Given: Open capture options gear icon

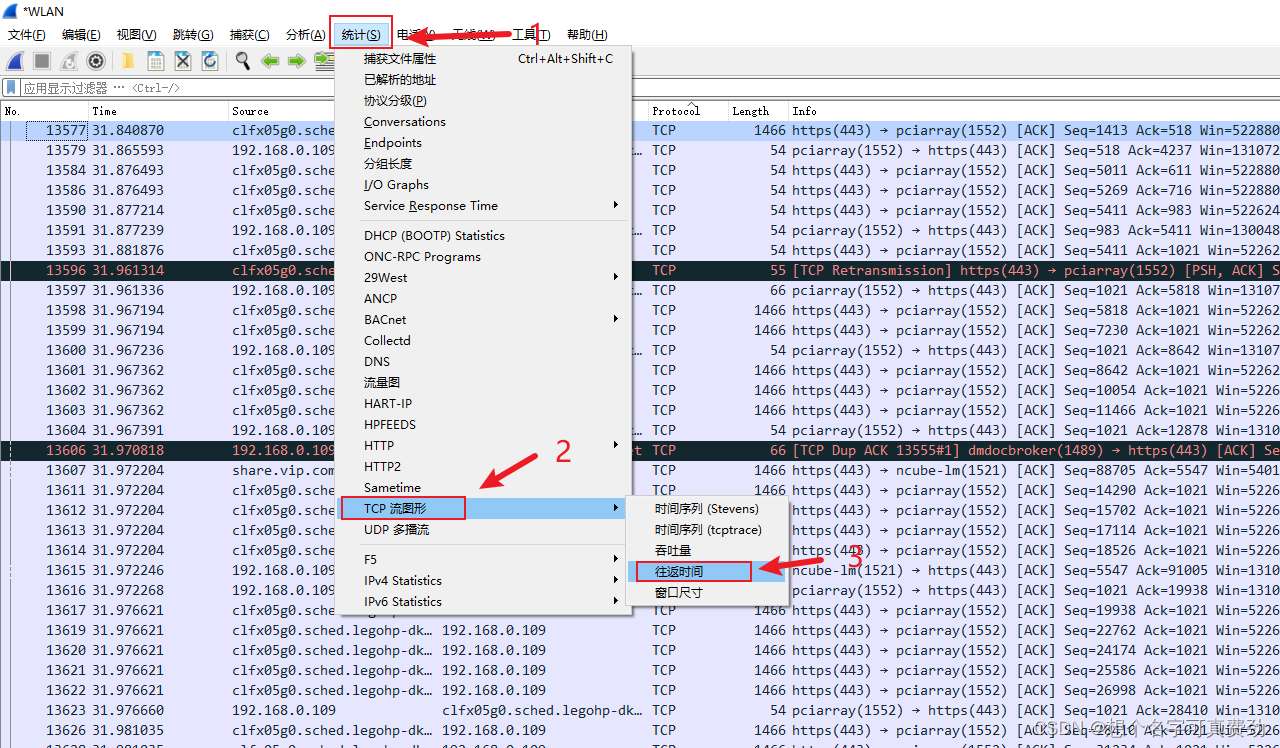Looking at the screenshot, I should [96, 61].
